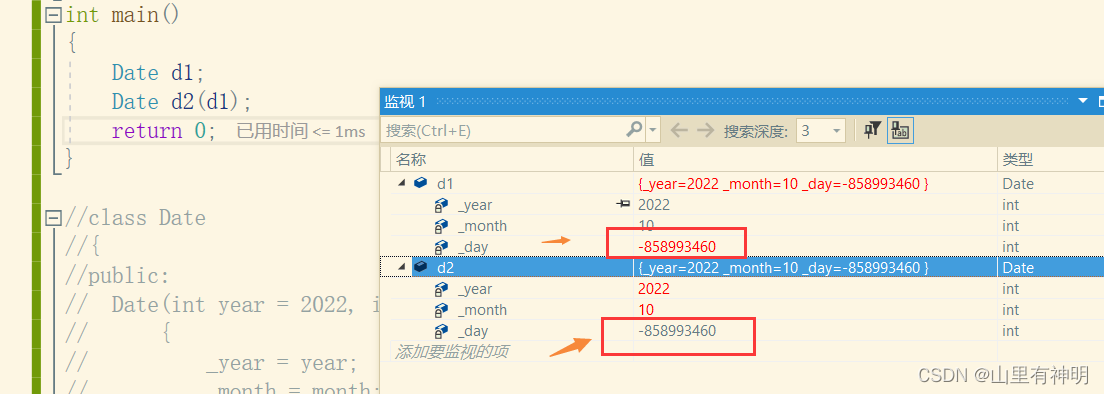This screenshot has height=394, width=1104.
Task: Select the d2 watch row
Action: 742,267
